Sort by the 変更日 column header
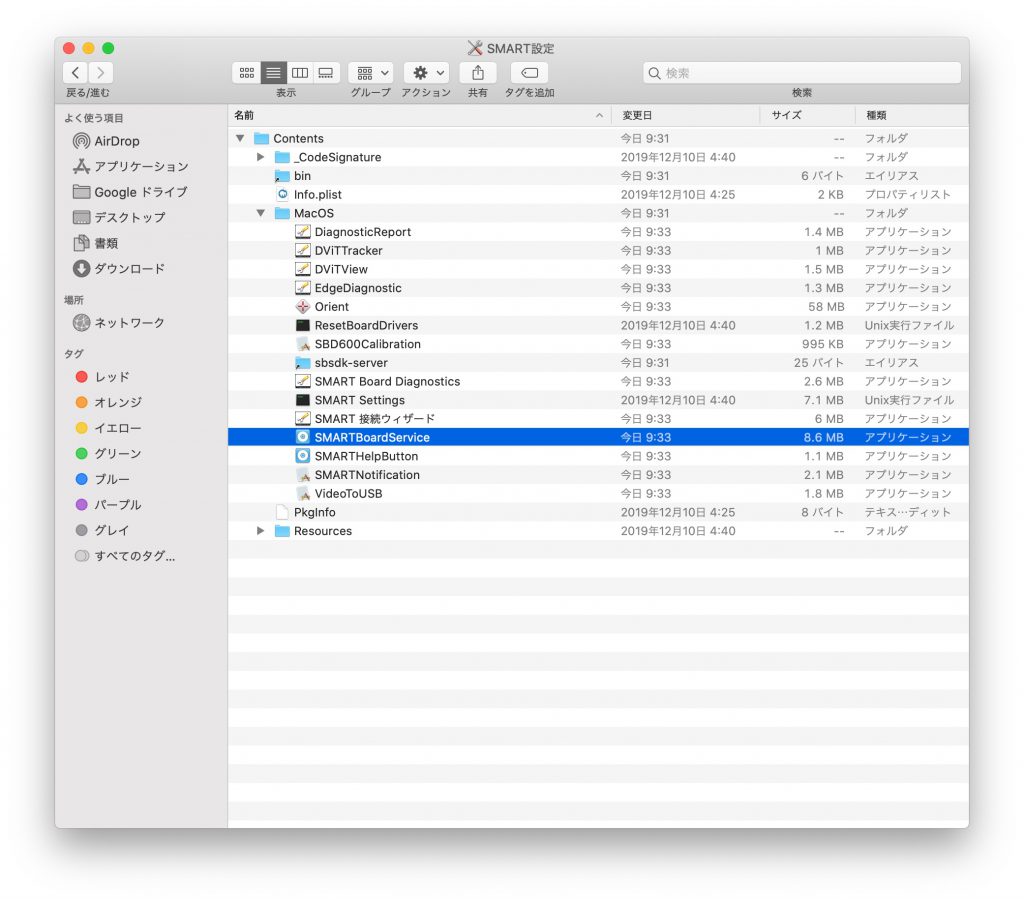Screen dimensions: 1024x901 coord(686,116)
